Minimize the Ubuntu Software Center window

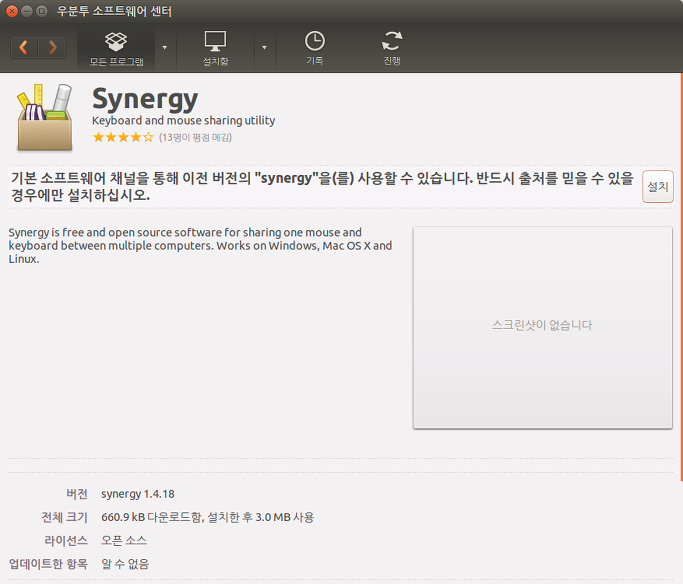27,11
